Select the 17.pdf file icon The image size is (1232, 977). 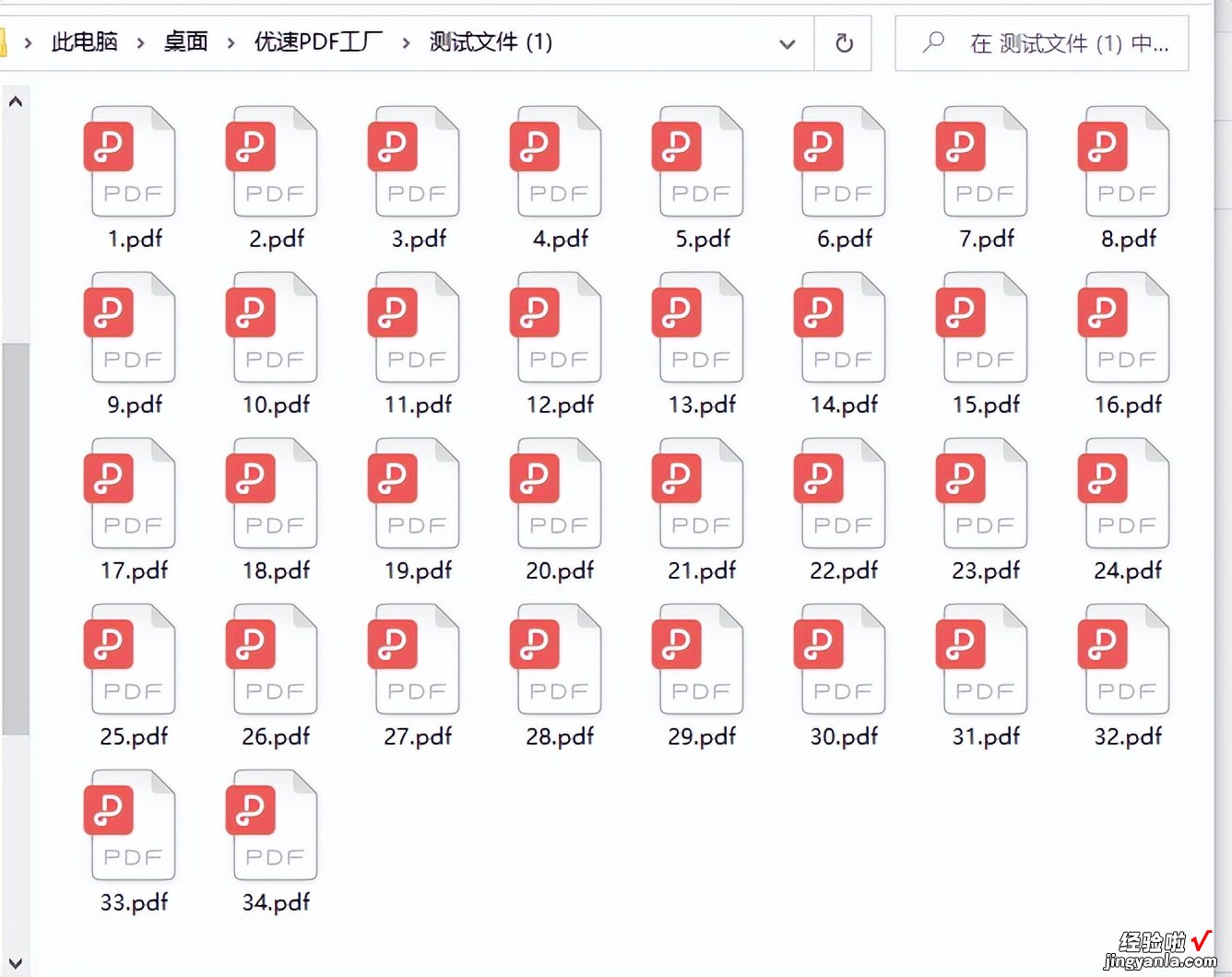pos(130,493)
